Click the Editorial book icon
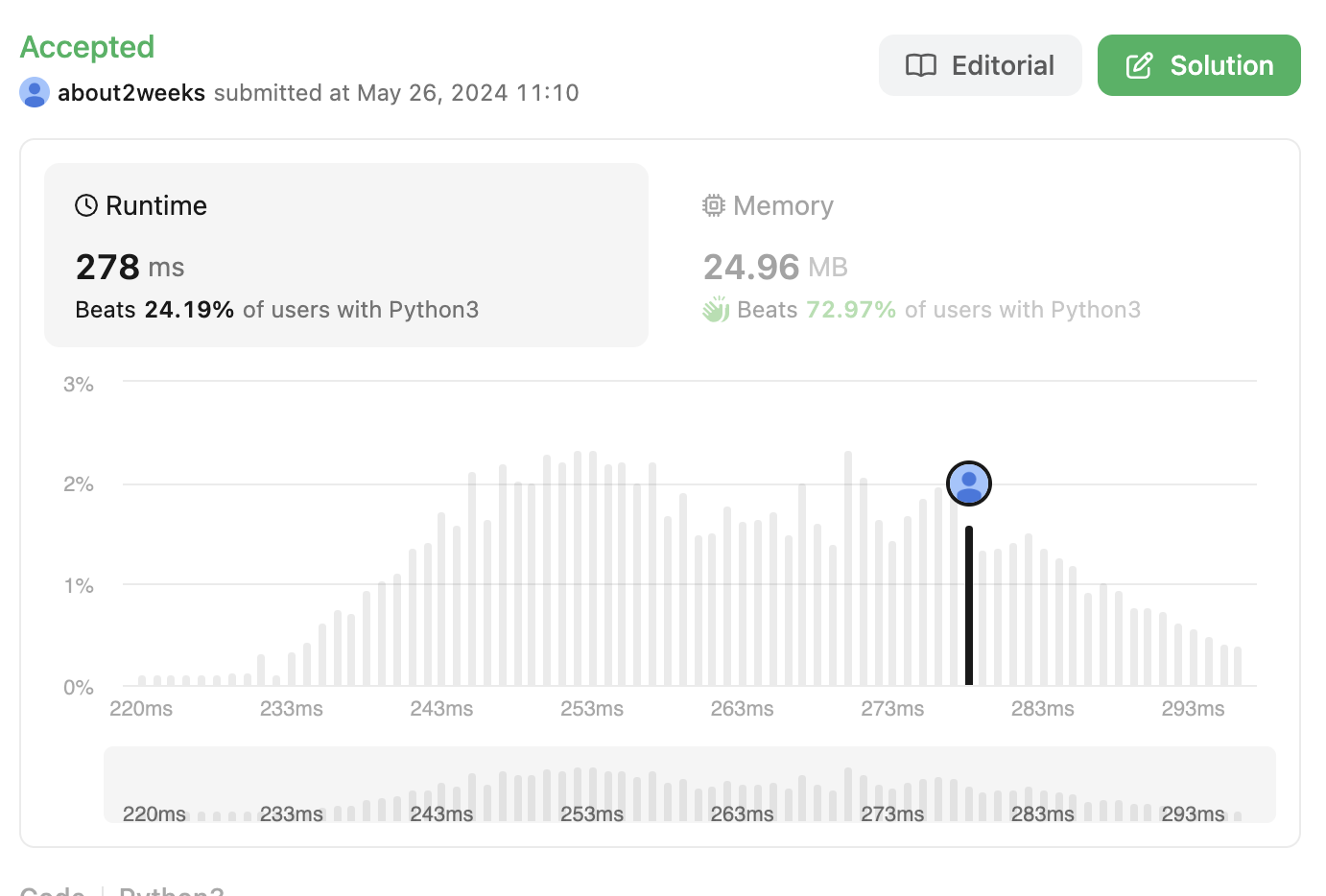1326x896 pixels. pos(921,65)
